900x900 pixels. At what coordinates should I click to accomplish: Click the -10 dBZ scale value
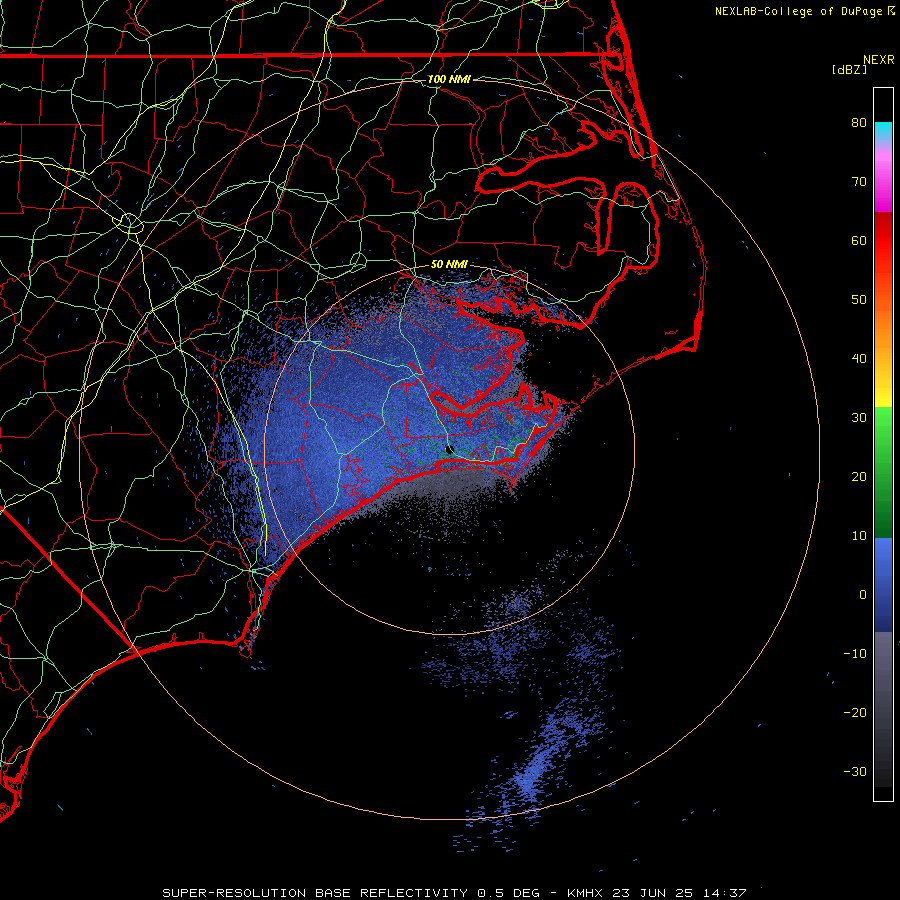pyautogui.click(x=855, y=654)
